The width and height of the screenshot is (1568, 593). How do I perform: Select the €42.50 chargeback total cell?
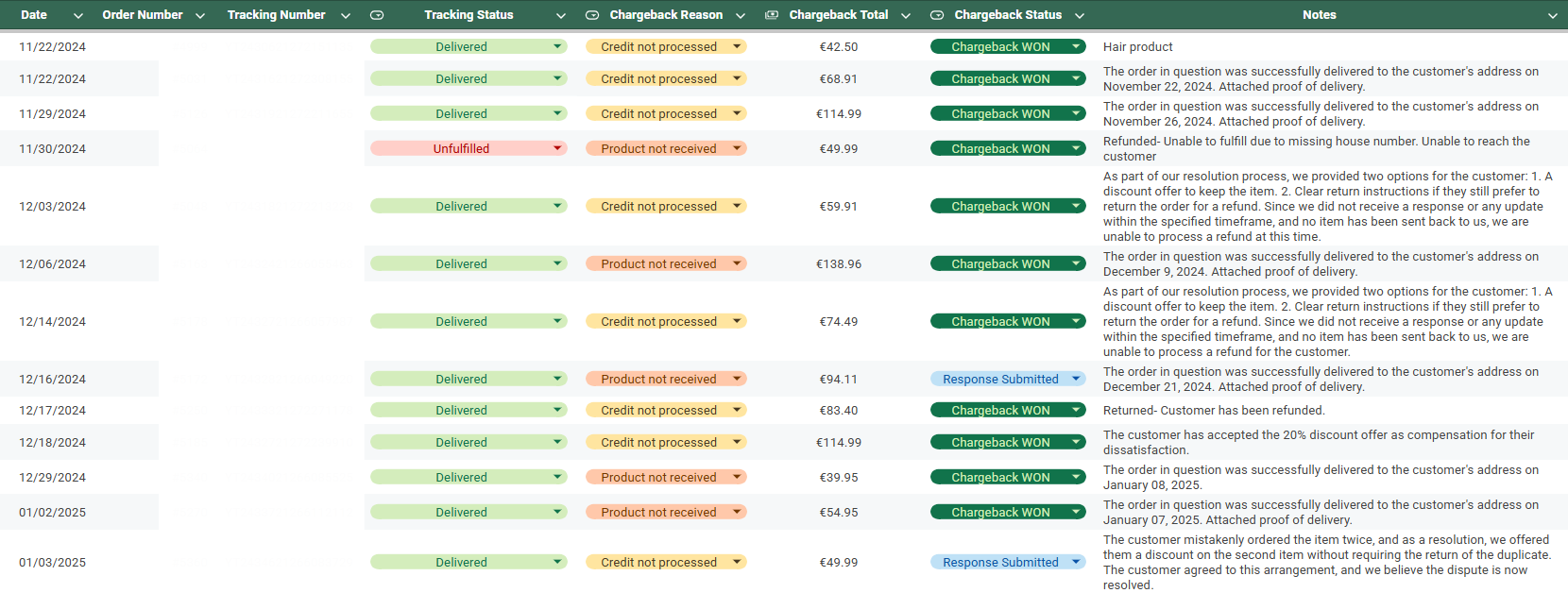point(838,46)
